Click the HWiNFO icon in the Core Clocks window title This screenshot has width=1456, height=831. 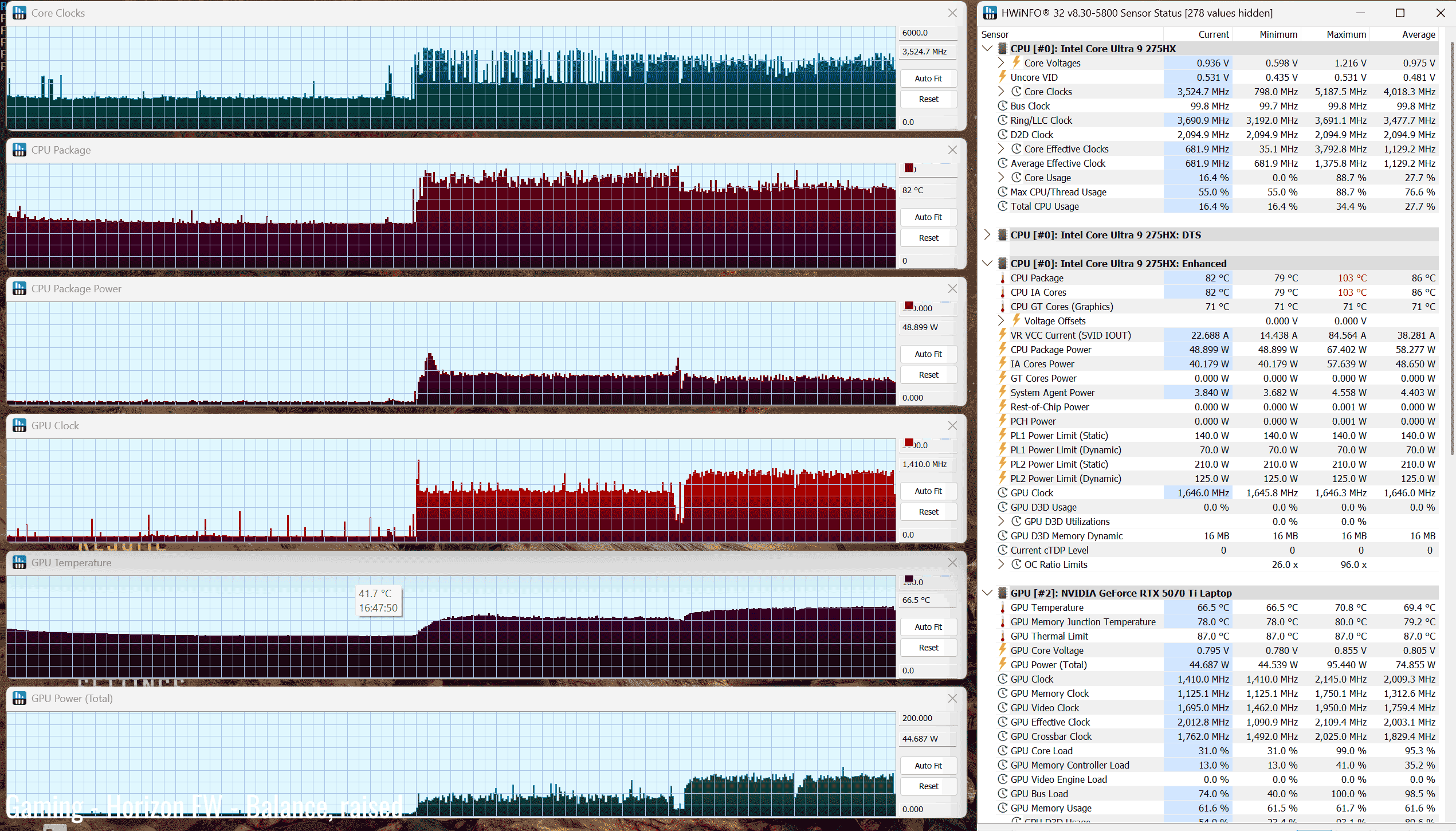[19, 13]
